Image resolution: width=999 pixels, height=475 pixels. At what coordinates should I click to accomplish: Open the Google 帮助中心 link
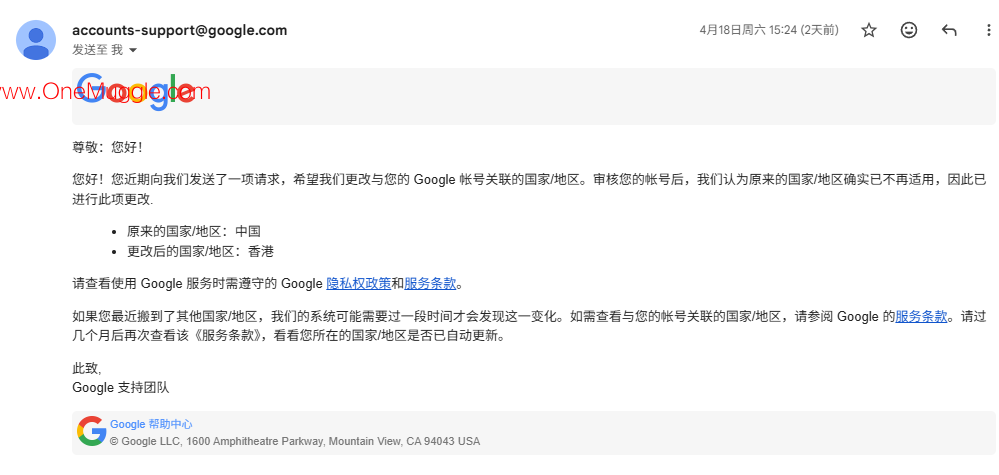coord(151,424)
